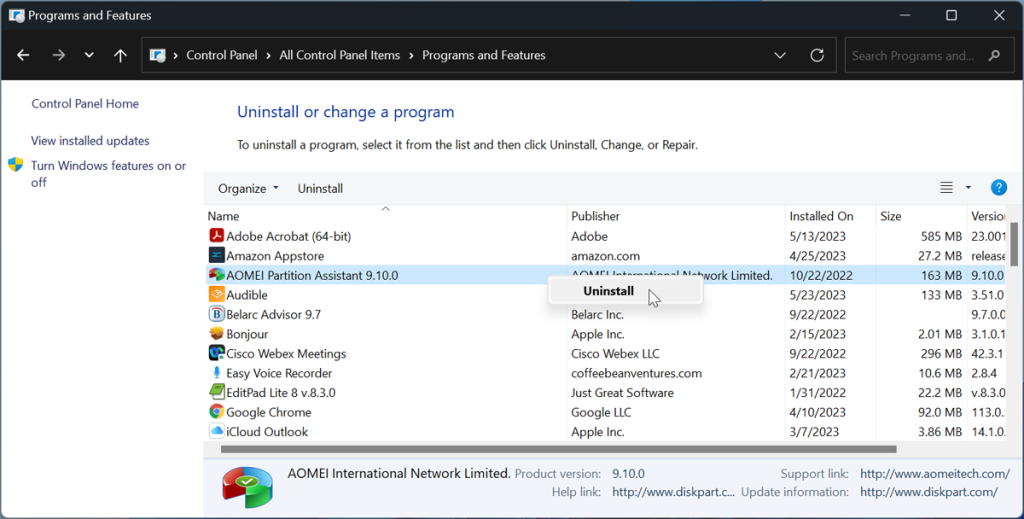Click the AOMEI Partition Assistant row icon
Viewport: 1024px width, 519px height.
216,274
